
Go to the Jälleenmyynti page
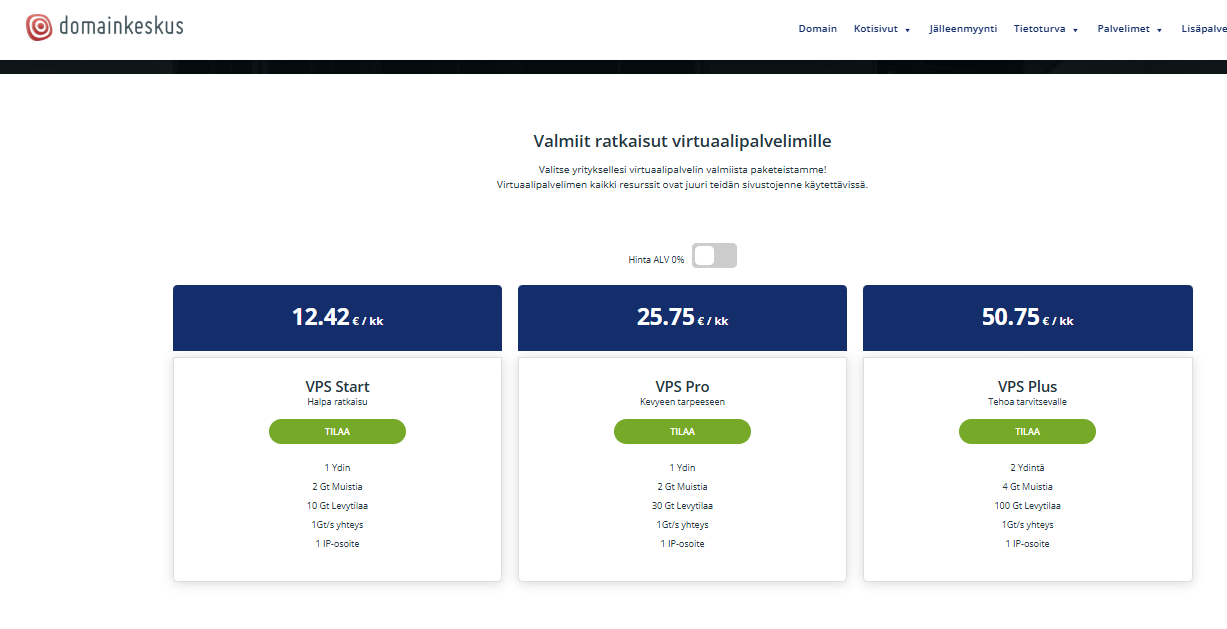click(962, 29)
